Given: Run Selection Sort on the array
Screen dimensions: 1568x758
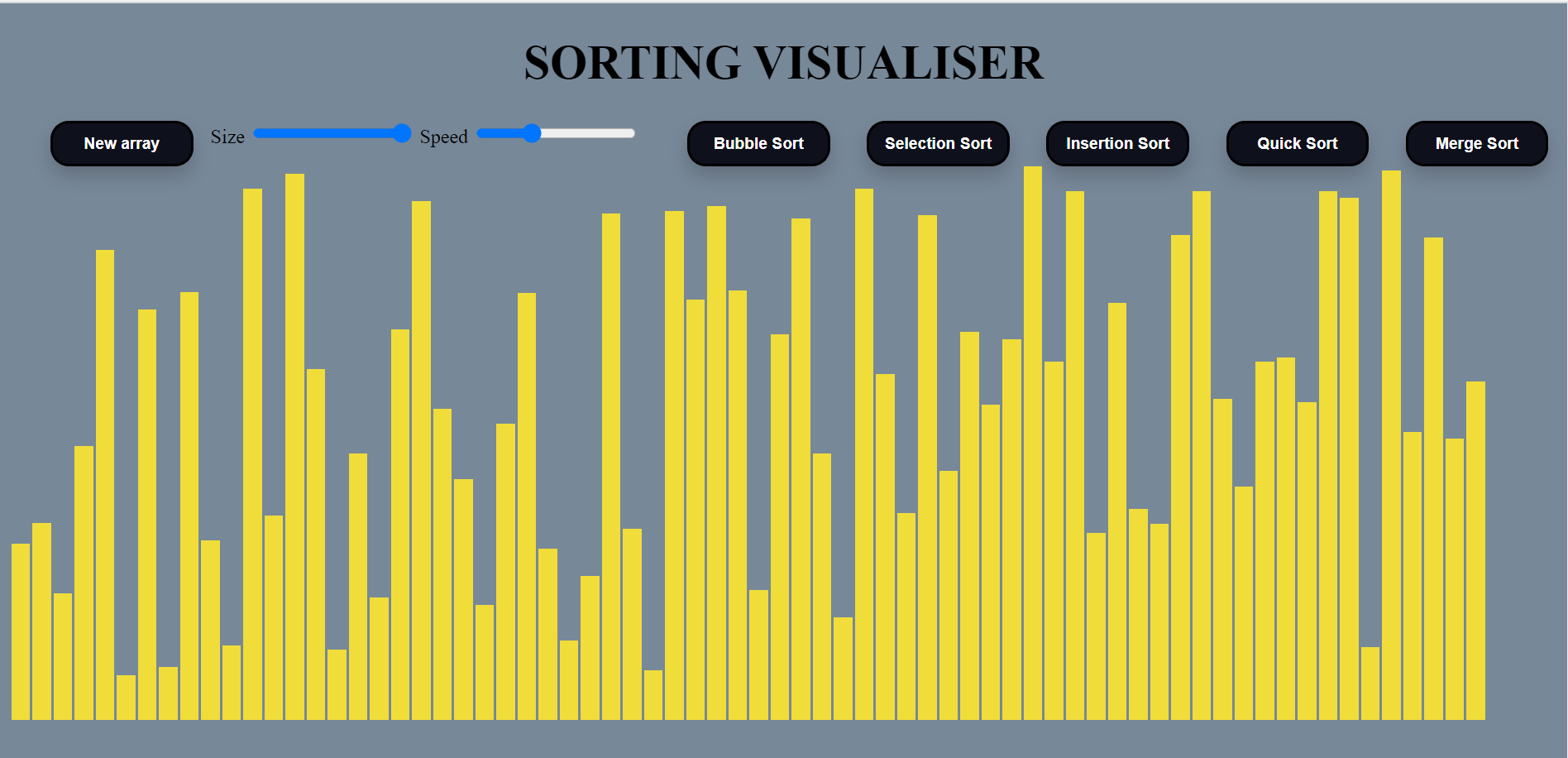Looking at the screenshot, I should (938, 143).
